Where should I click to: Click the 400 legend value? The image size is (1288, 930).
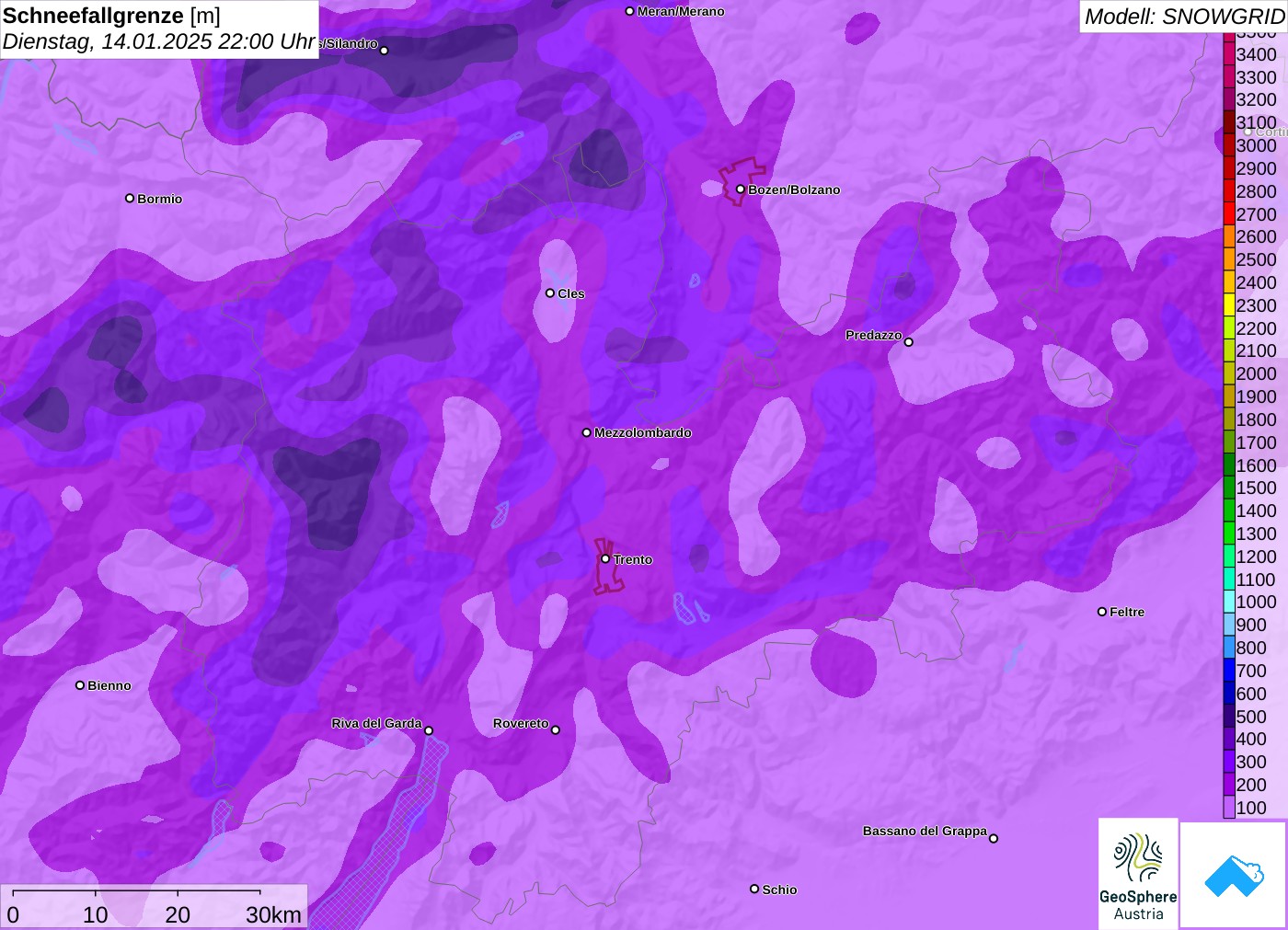[1251, 739]
